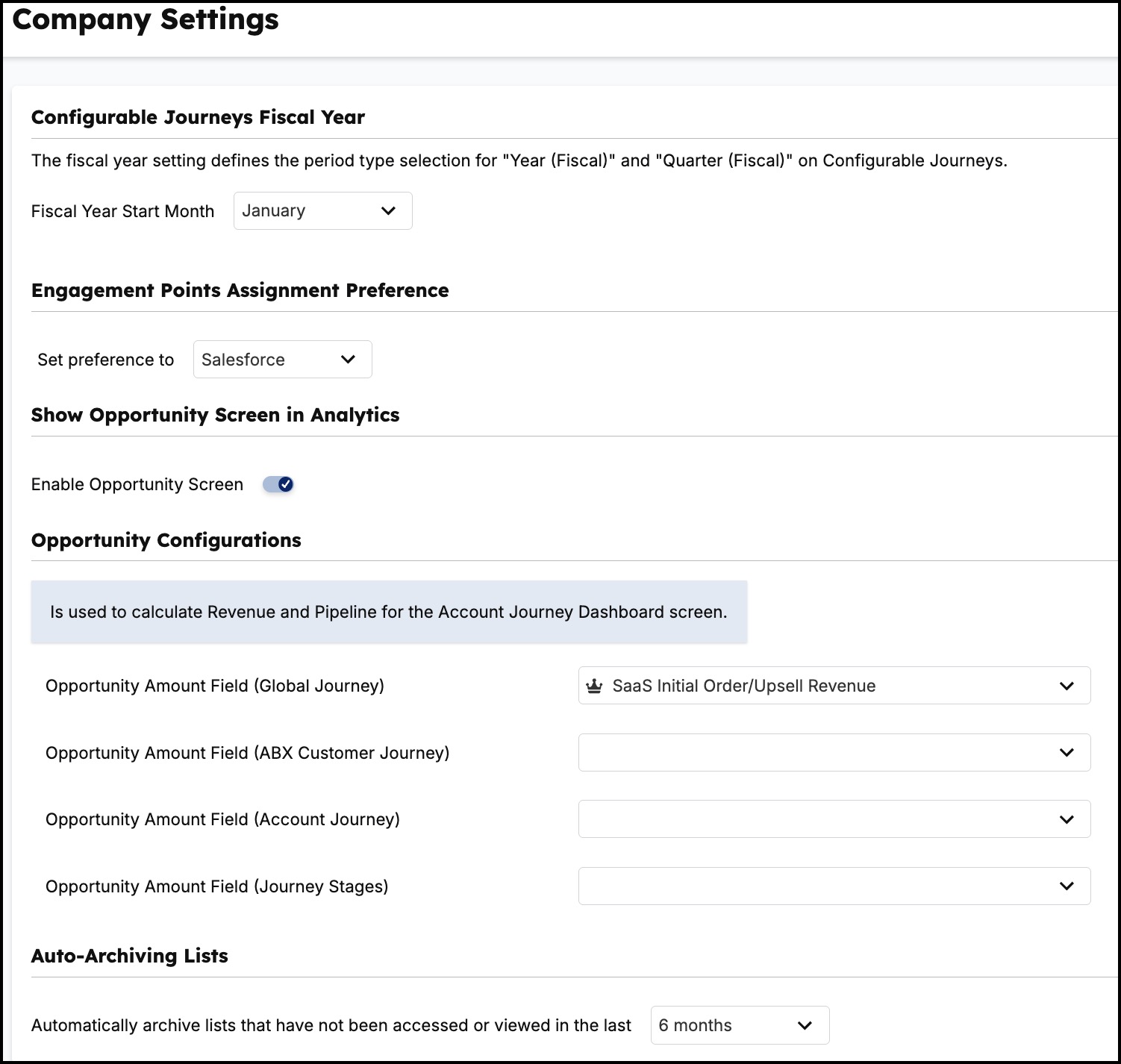1121x1064 pixels.
Task: Click the crown icon beside SaaS Initial Order
Action: pos(594,686)
